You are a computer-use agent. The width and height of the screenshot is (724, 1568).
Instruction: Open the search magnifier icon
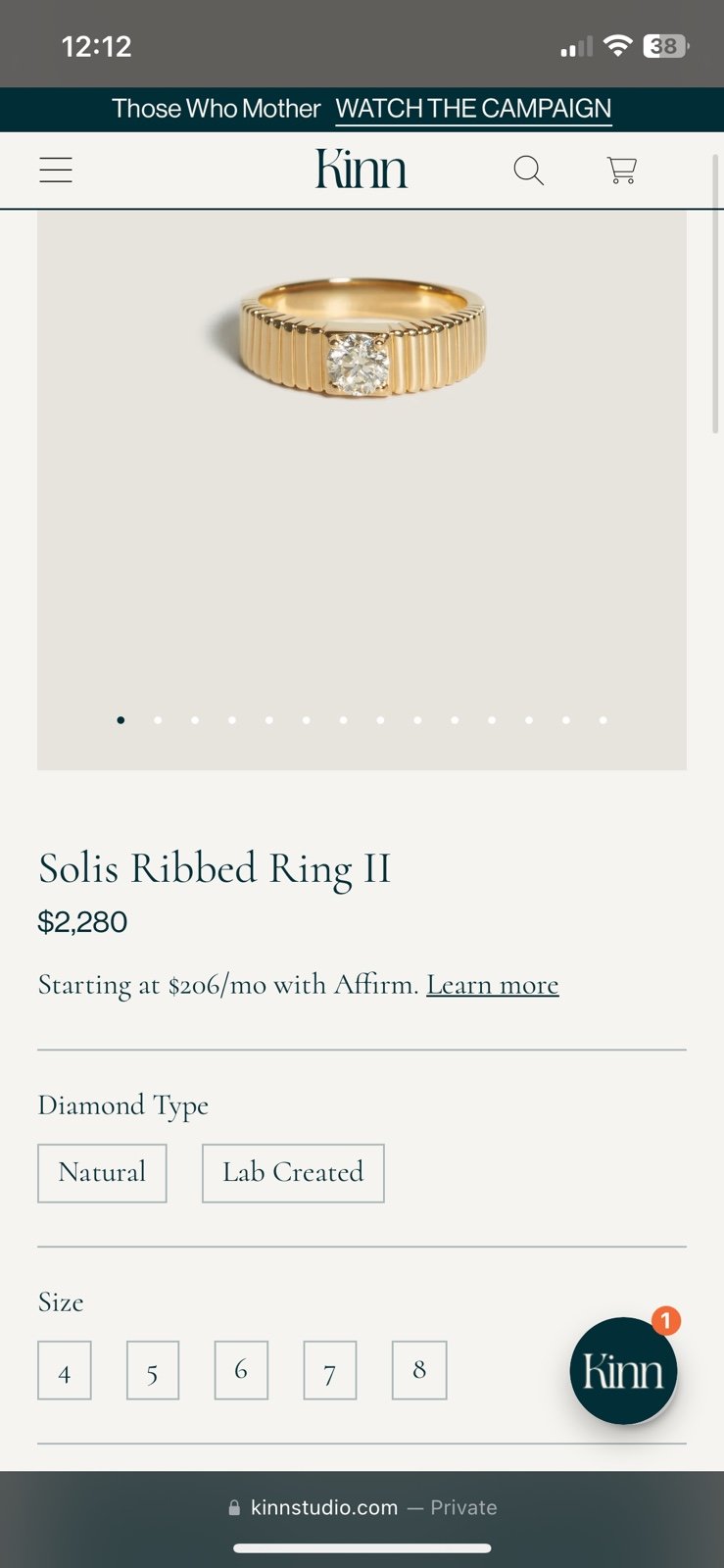528,171
